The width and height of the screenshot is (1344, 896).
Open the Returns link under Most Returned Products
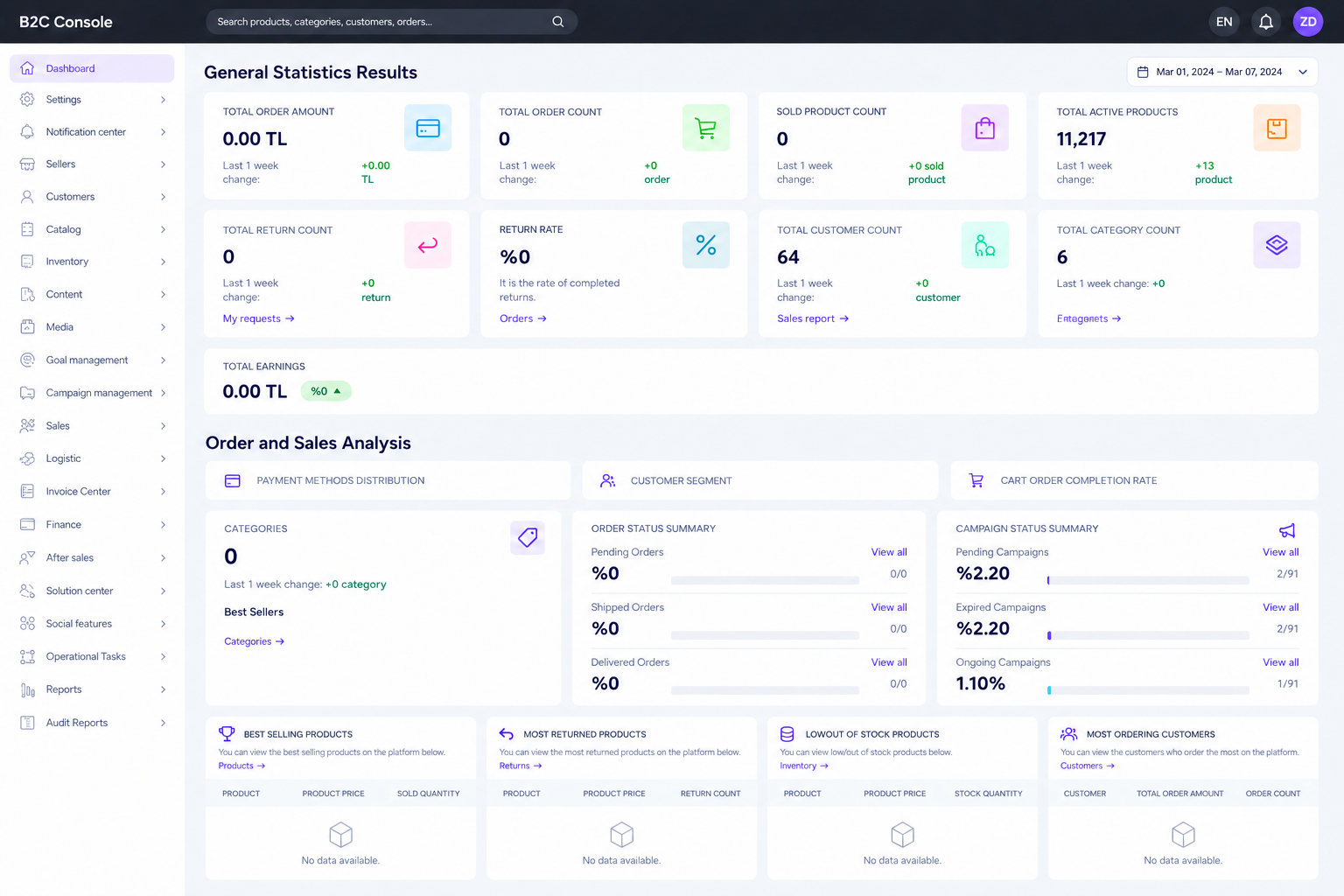(521, 766)
